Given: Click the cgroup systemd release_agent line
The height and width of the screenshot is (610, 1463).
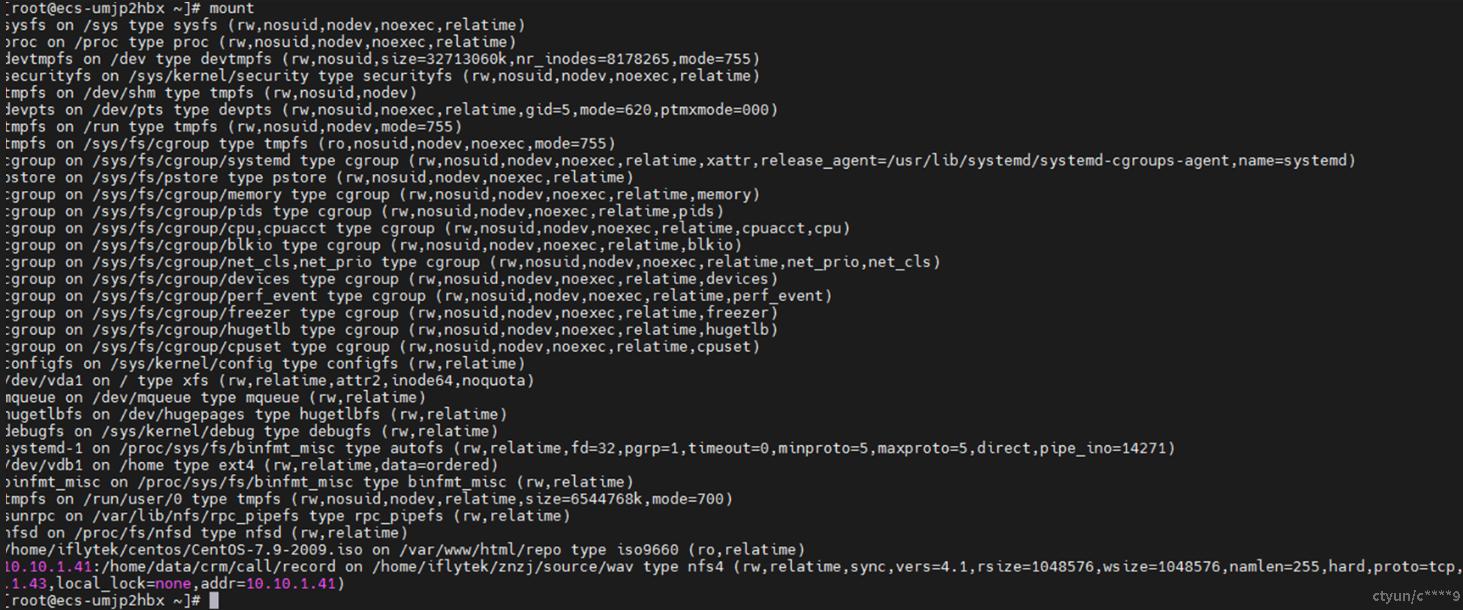Looking at the screenshot, I should pos(680,161).
